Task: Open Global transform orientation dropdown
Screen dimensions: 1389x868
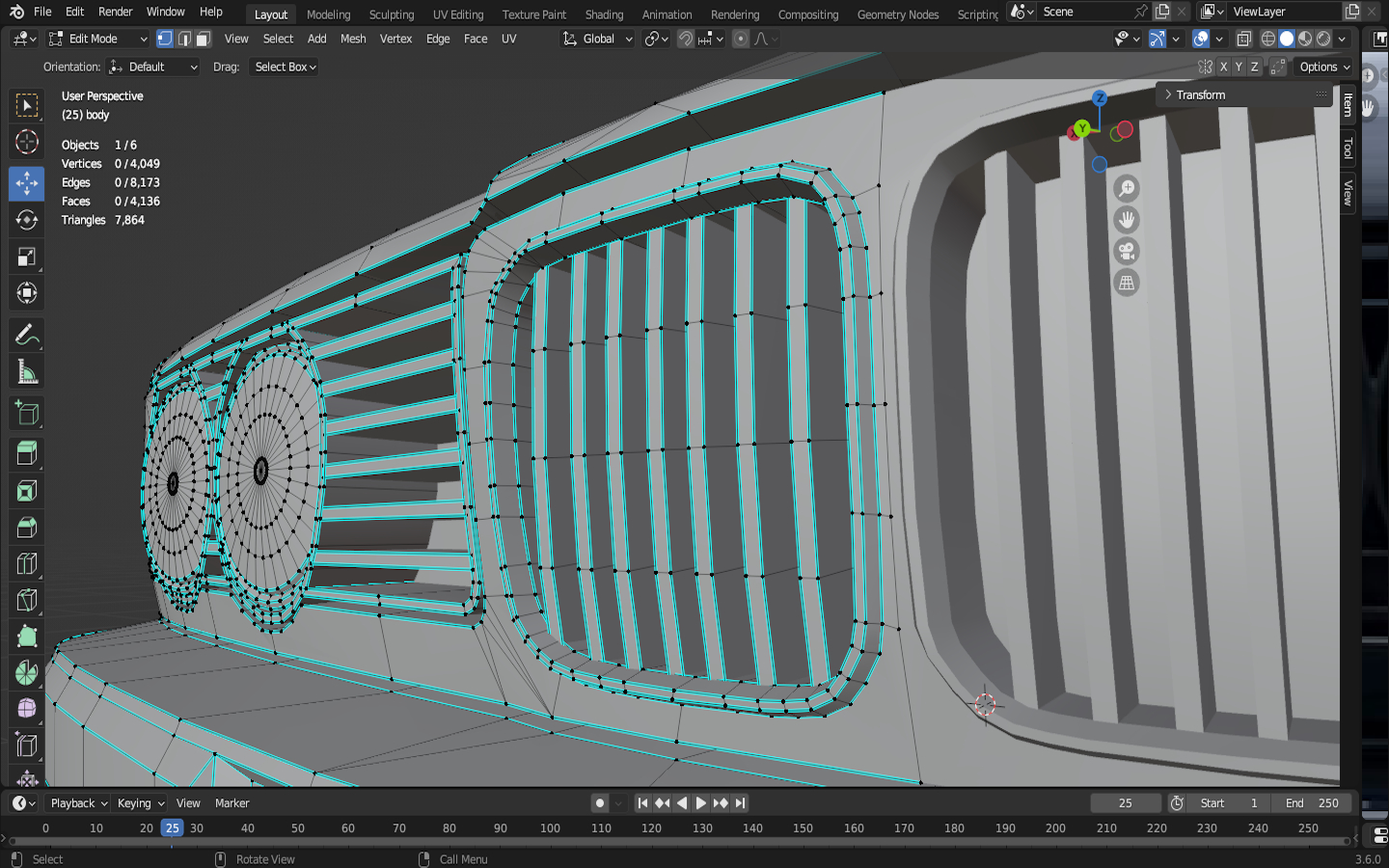Action: click(x=598, y=39)
